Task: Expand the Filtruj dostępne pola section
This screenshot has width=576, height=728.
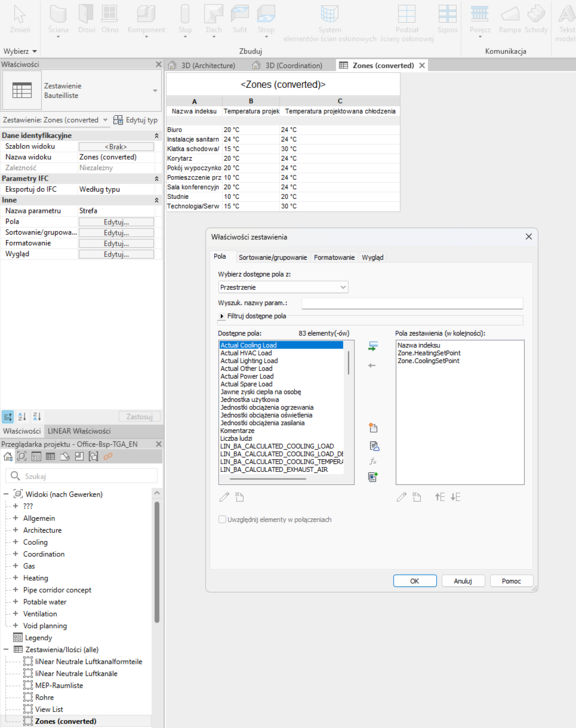Action: click(222, 316)
